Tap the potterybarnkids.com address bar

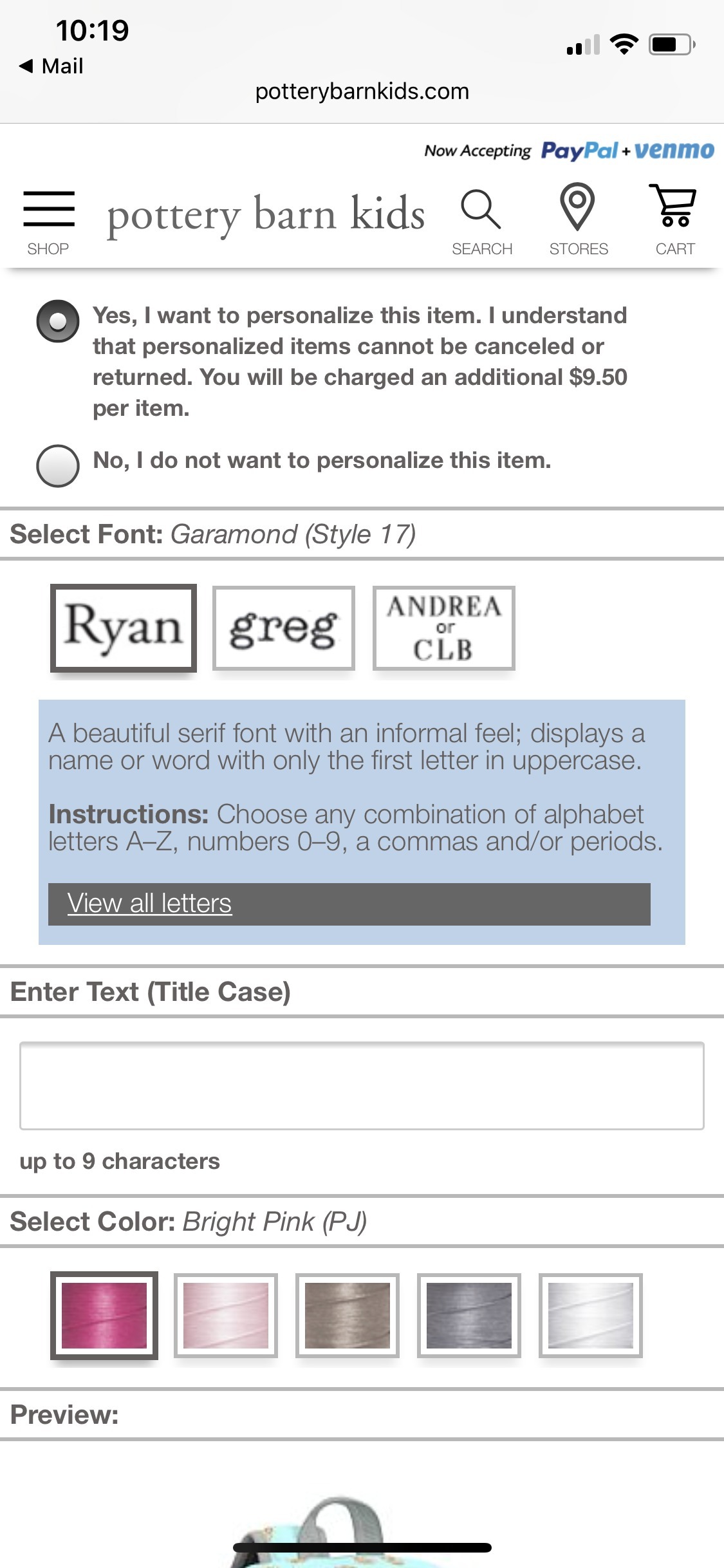point(362,91)
